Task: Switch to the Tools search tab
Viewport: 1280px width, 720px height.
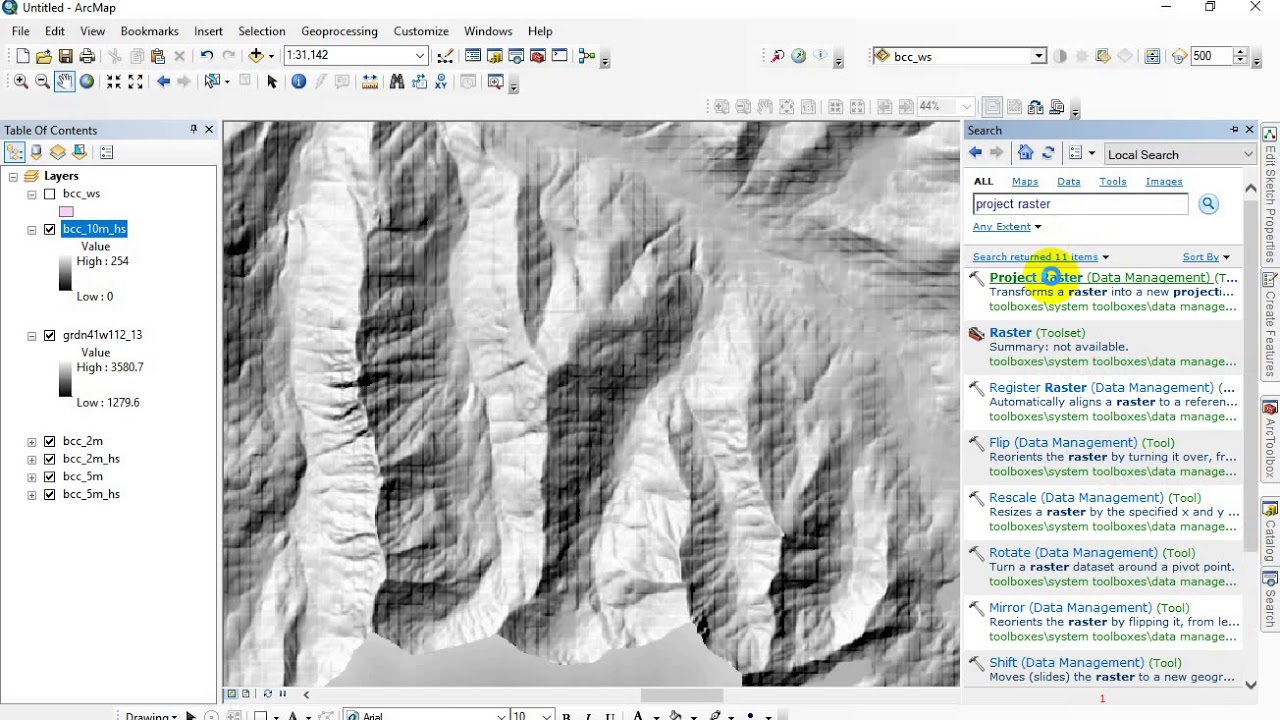Action: pyautogui.click(x=1112, y=181)
